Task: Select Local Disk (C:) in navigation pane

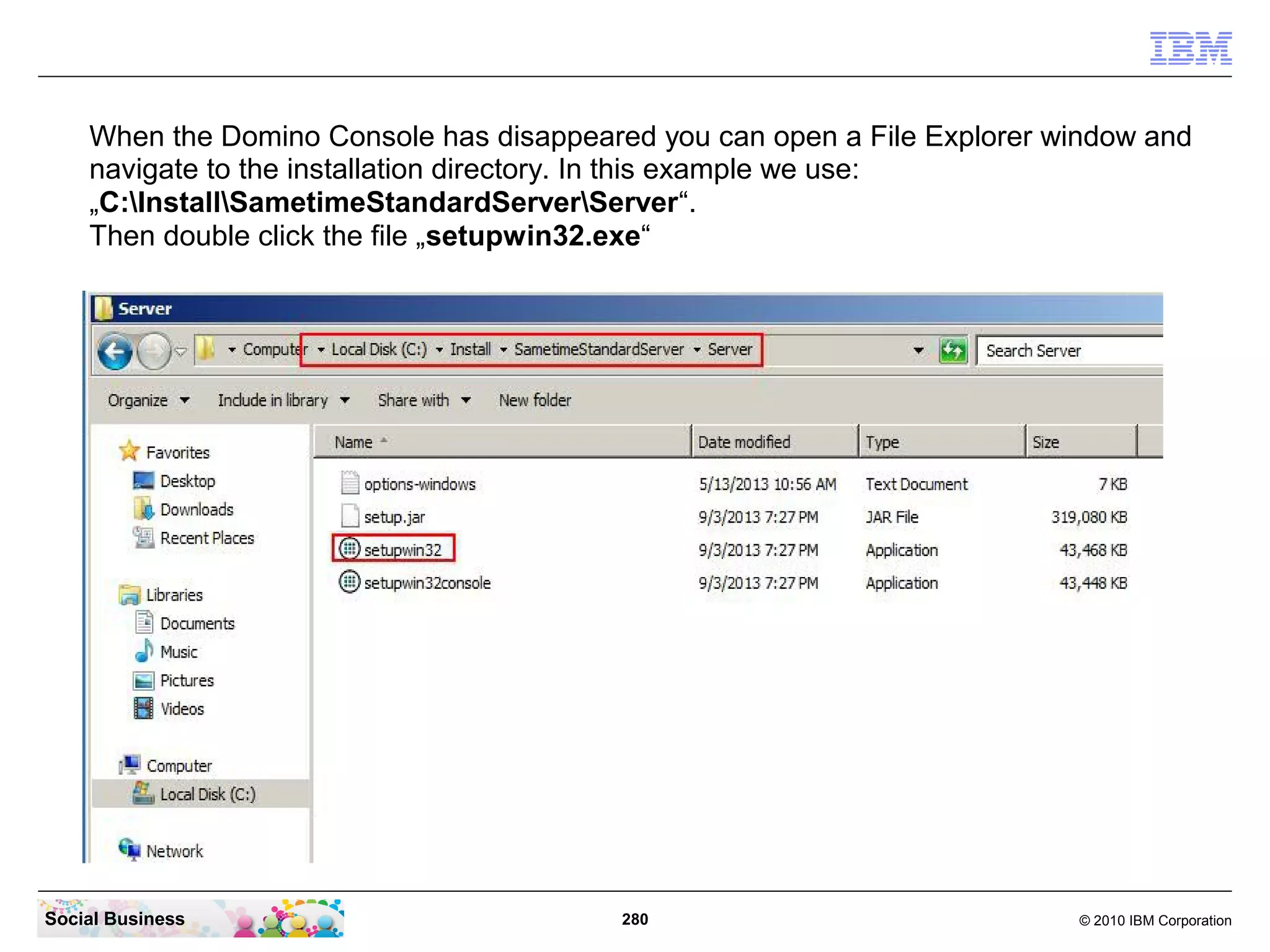Action: 208,795
